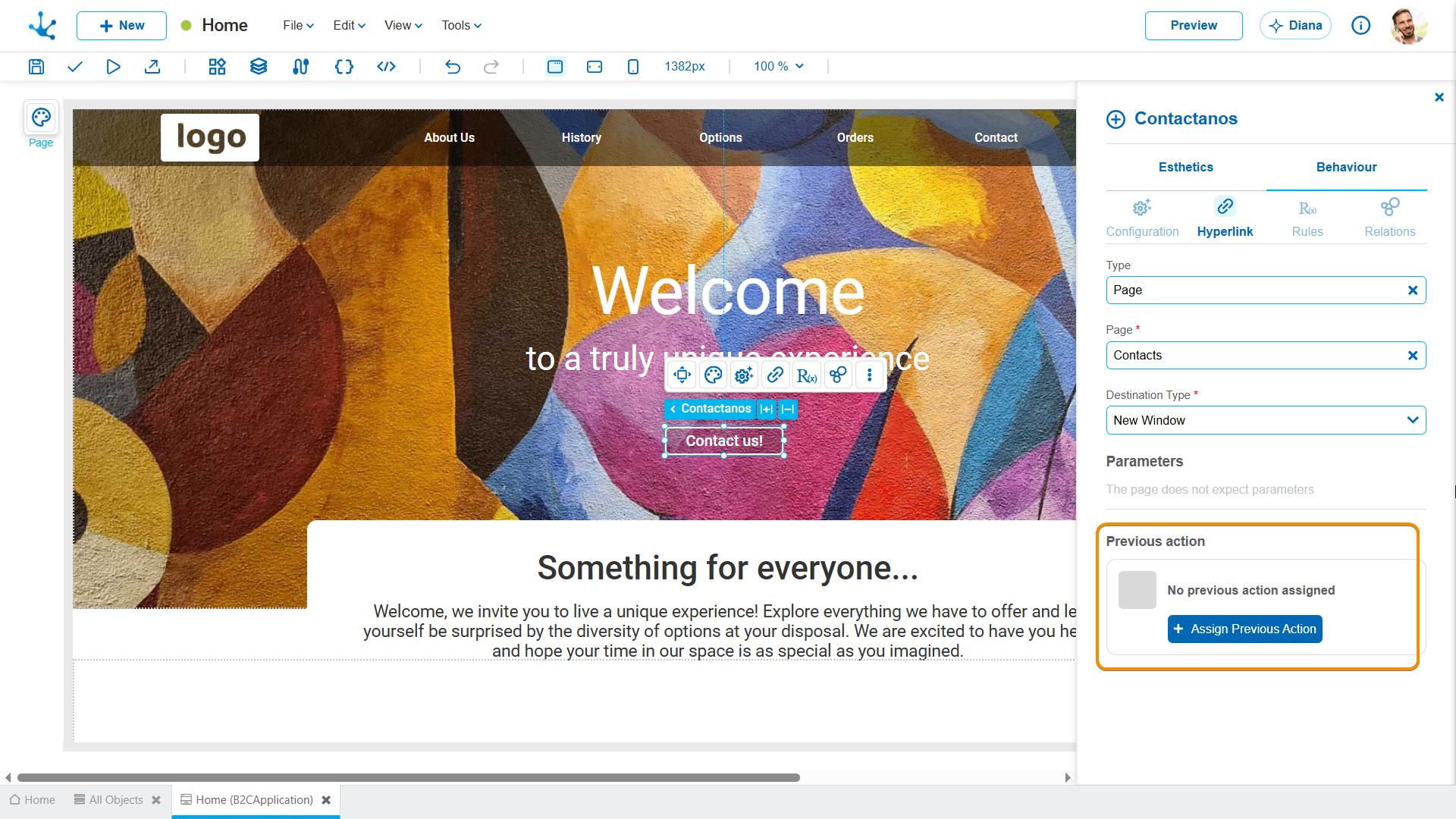The image size is (1456, 819).
Task: Click the palette esthetics icon on element toolbar
Action: click(x=714, y=375)
